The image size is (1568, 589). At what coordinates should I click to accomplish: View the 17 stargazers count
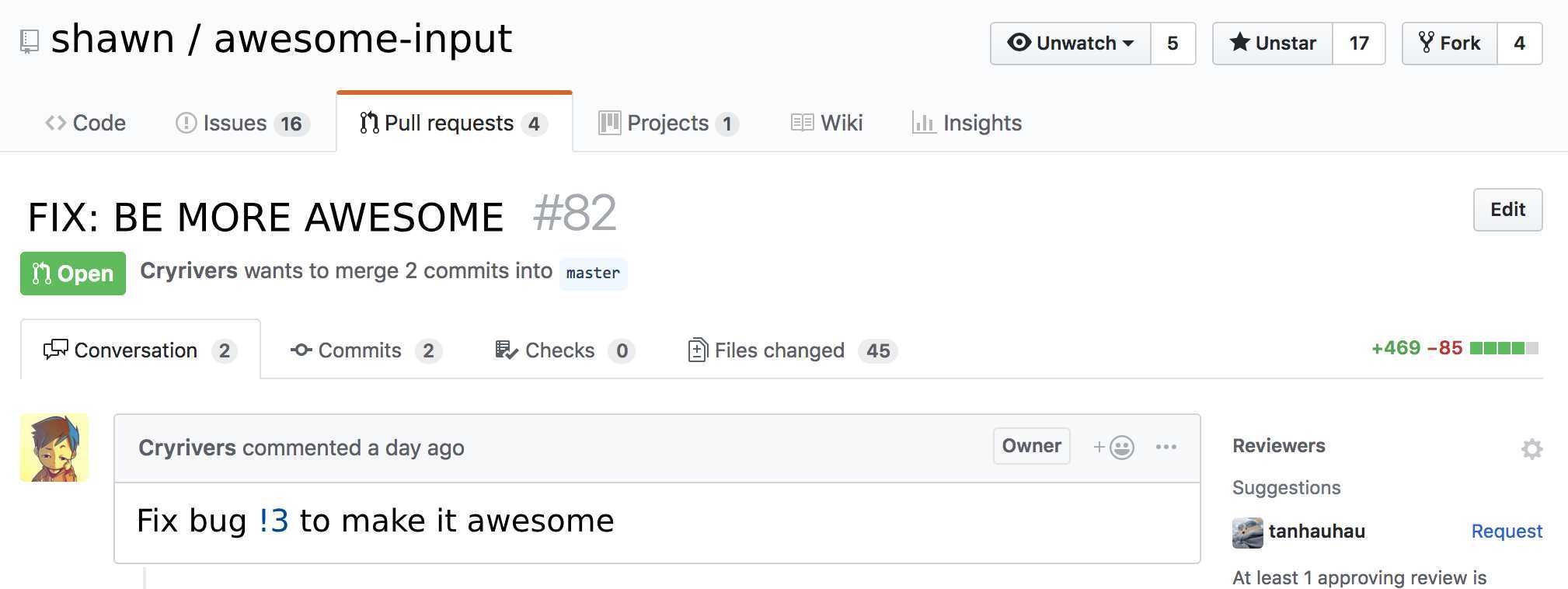point(1358,44)
